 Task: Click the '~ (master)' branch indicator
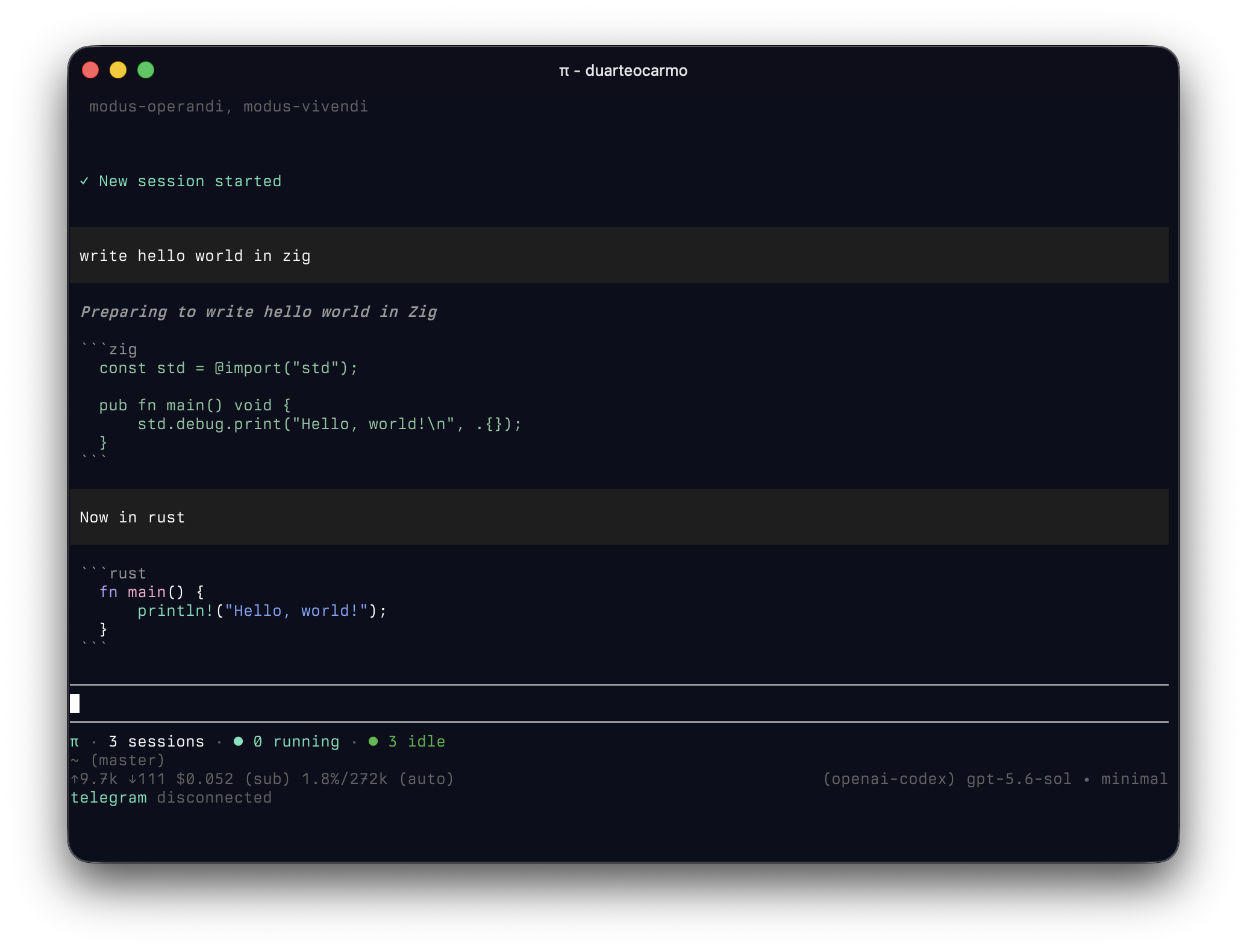click(117, 760)
